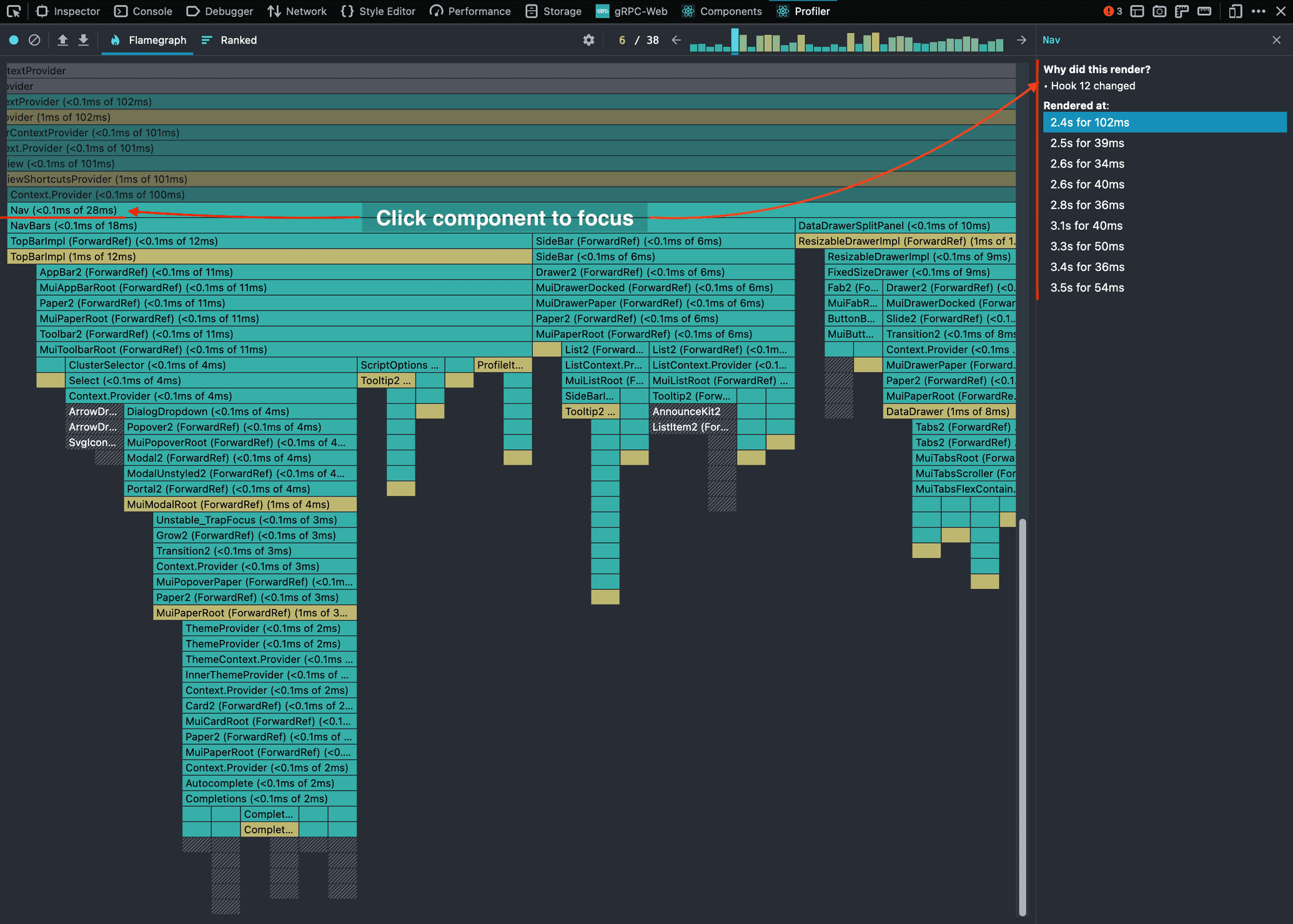Focus the DataDrawerSplitPanel component bar
Image resolution: width=1293 pixels, height=924 pixels.
pos(904,225)
